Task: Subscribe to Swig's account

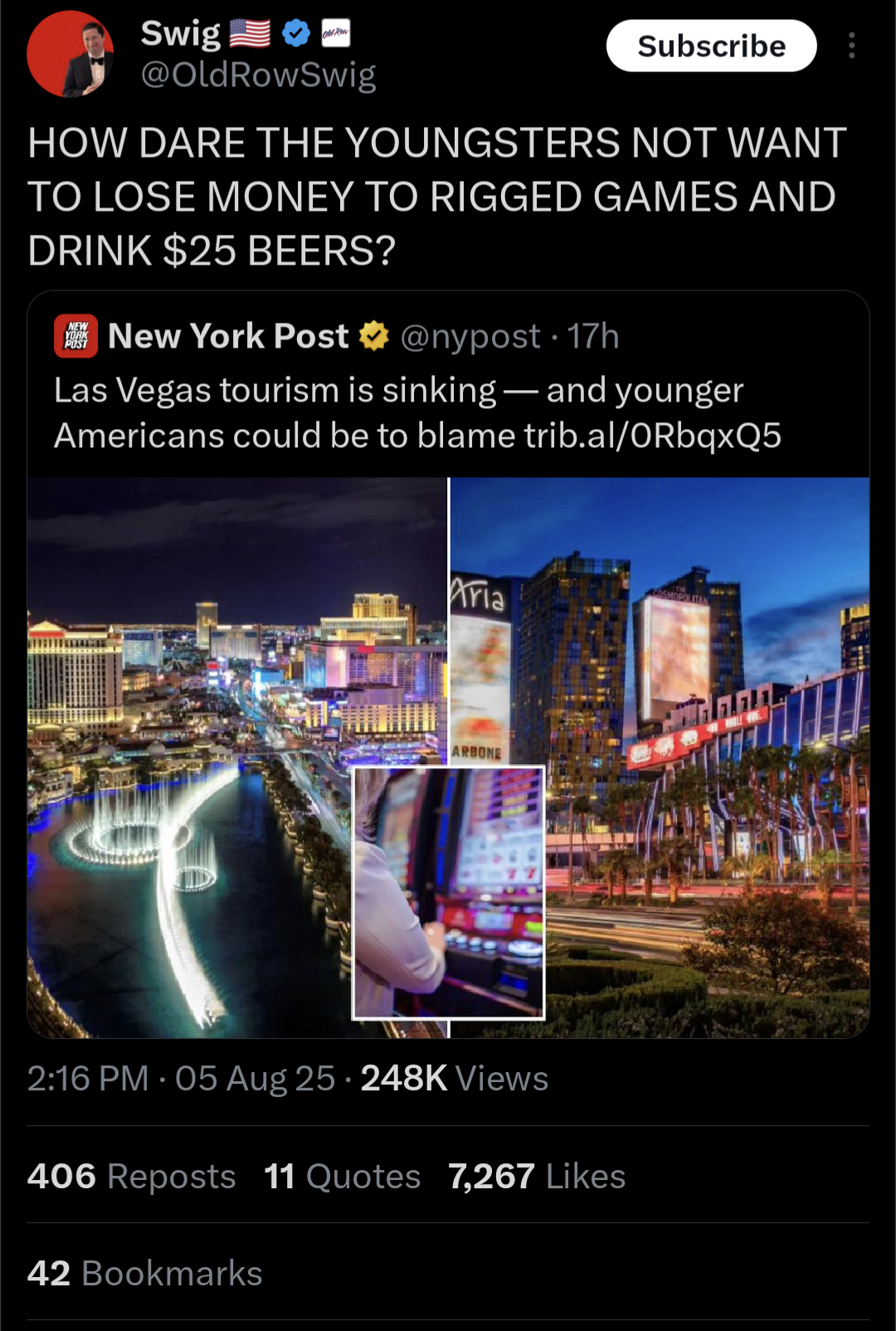Action: (711, 46)
